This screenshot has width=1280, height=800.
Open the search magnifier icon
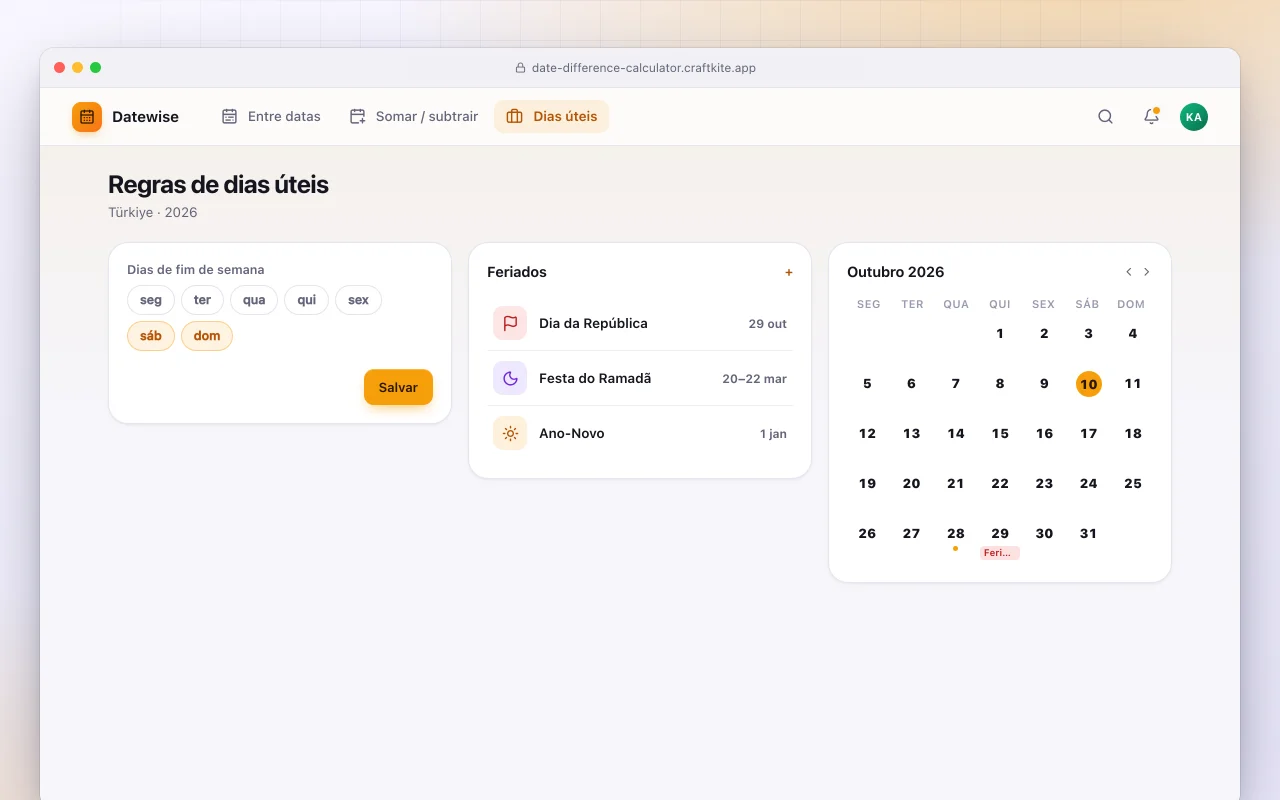(1105, 117)
